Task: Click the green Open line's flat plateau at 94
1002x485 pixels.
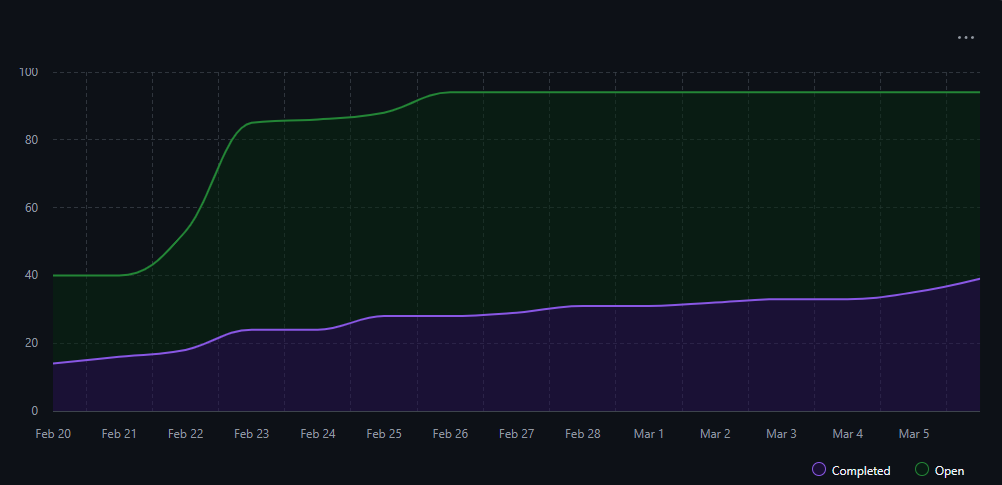Action: (700, 92)
